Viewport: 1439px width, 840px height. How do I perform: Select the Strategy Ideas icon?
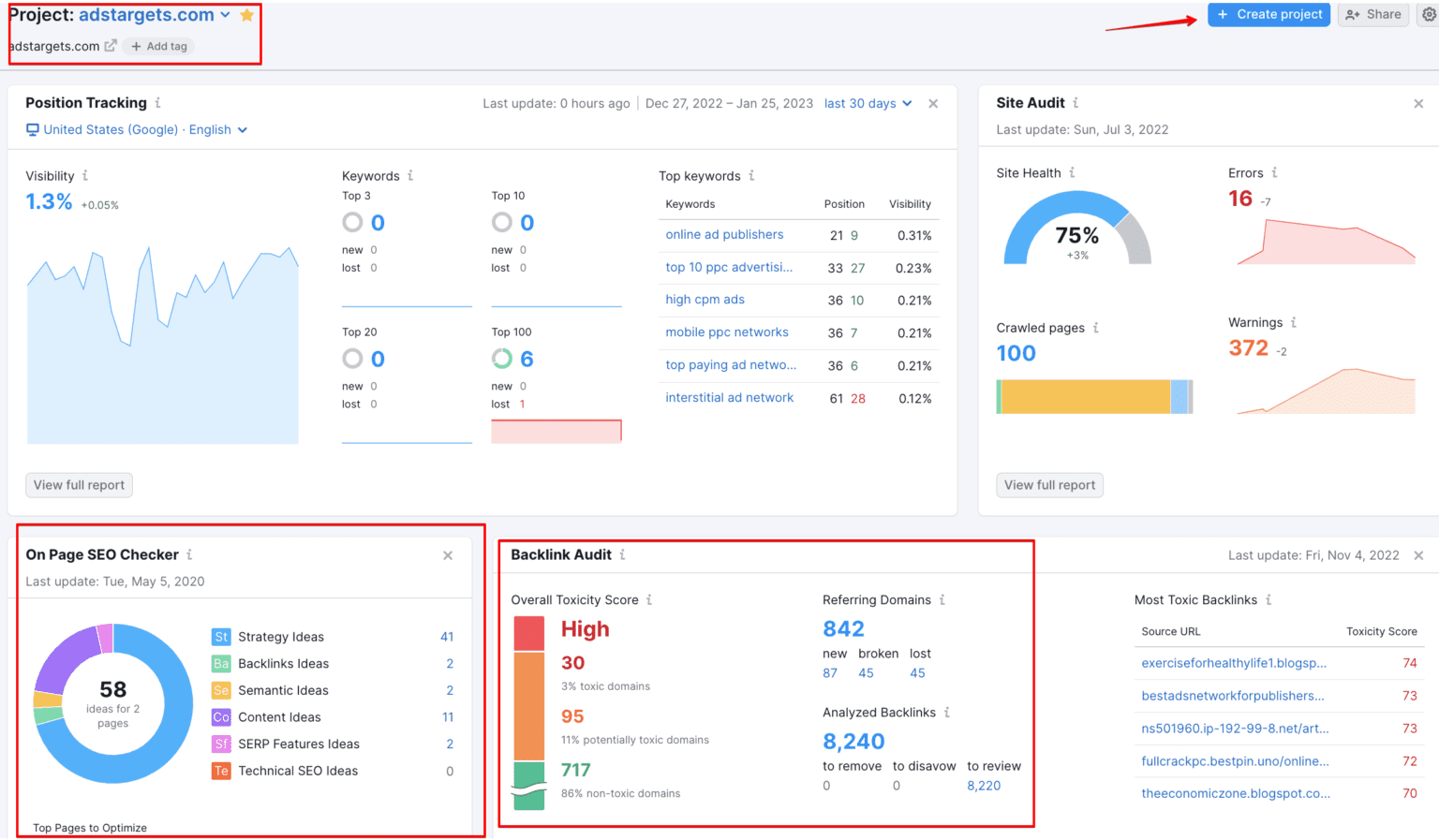(221, 637)
